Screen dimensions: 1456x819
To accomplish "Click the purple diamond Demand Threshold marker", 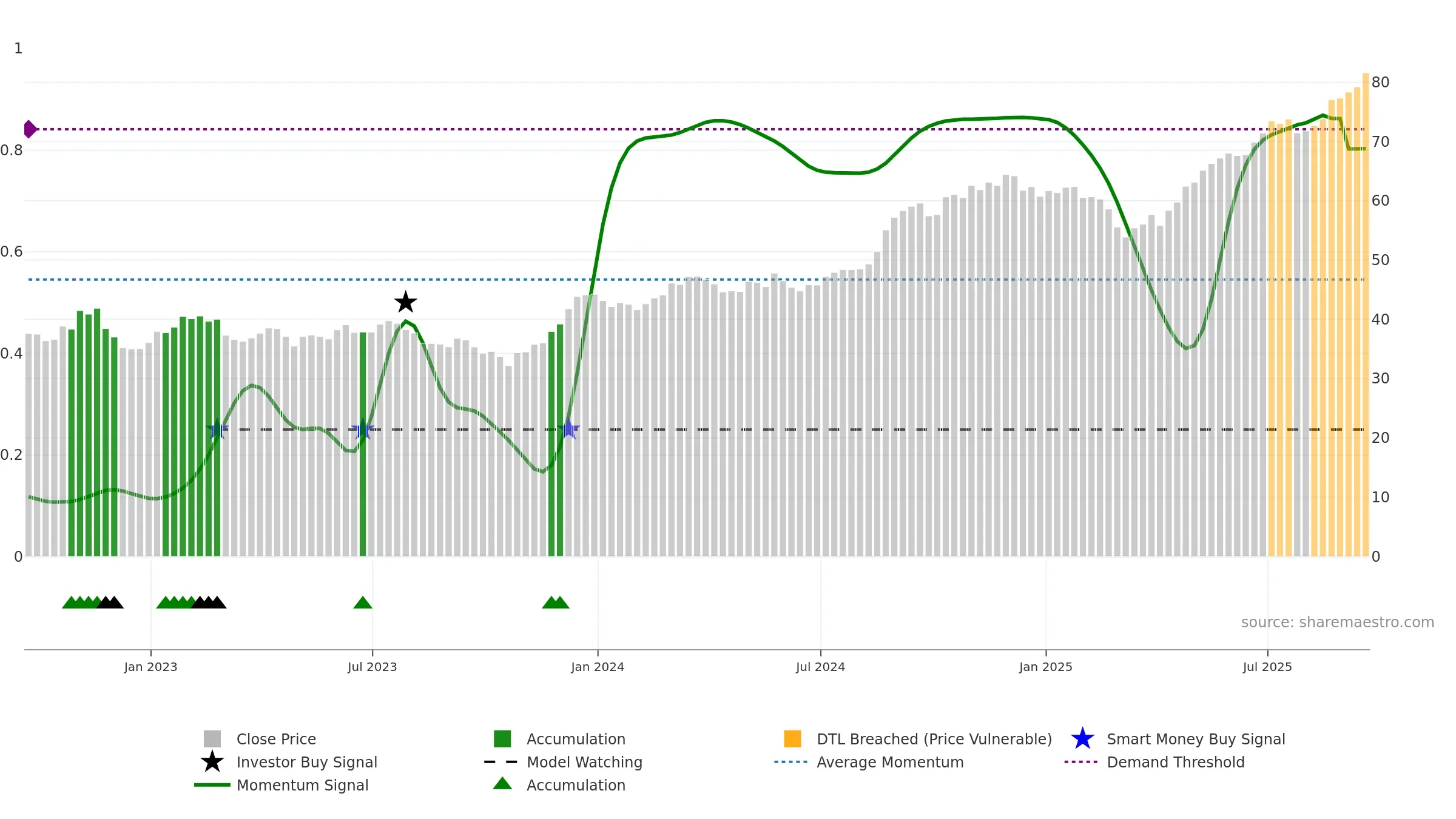I will tap(30, 129).
